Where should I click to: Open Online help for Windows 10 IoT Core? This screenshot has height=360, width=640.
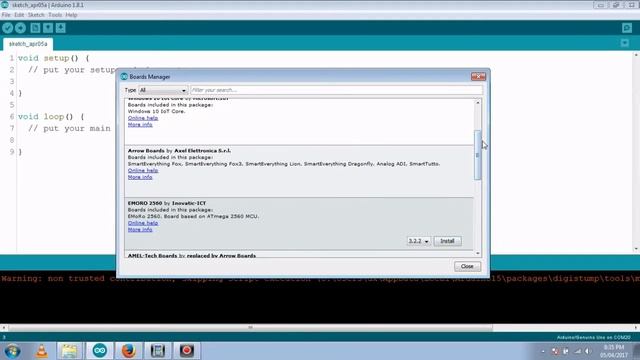(x=143, y=118)
